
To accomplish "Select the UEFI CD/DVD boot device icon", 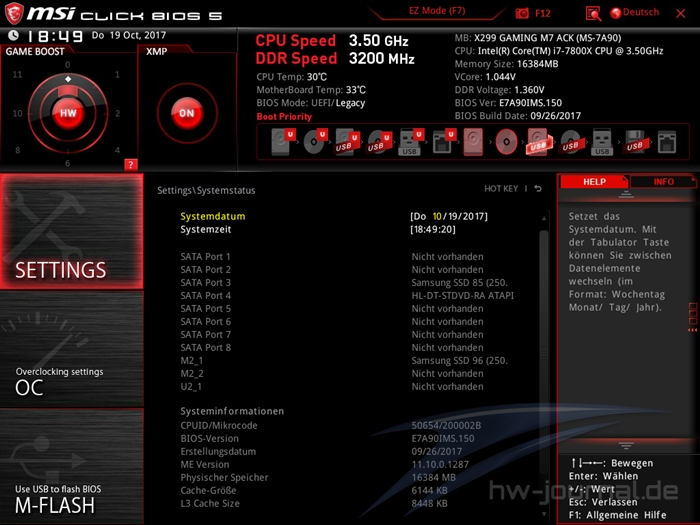I will (x=315, y=142).
